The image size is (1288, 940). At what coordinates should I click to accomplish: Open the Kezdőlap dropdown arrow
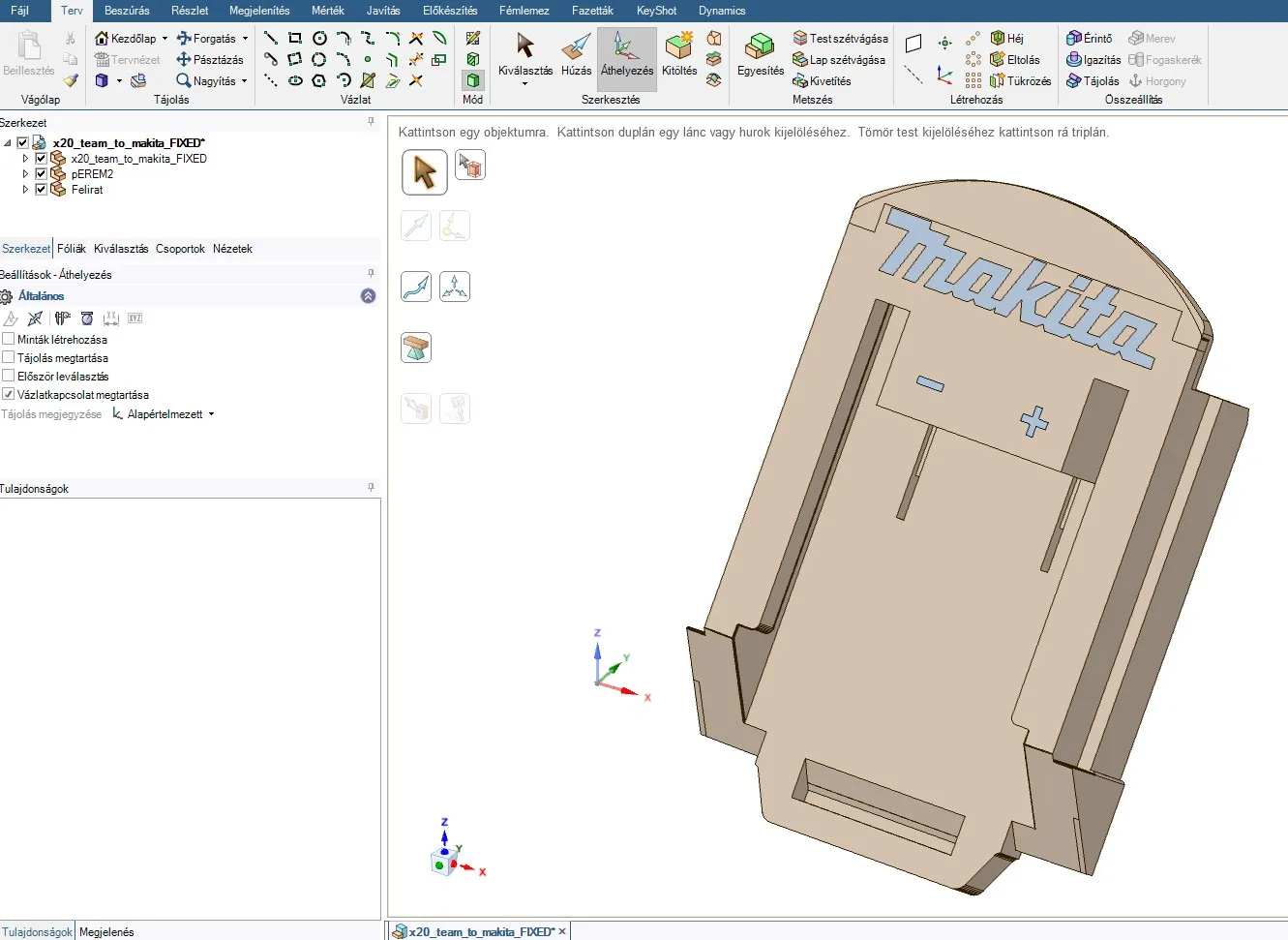pyautogui.click(x=165, y=39)
